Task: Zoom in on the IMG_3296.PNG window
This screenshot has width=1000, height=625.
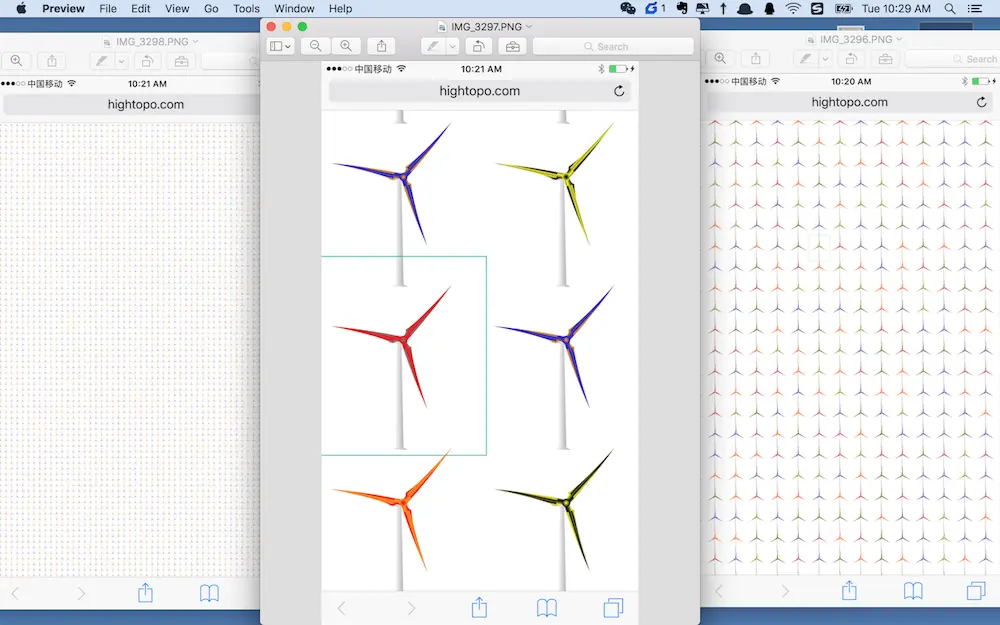Action: (721, 58)
